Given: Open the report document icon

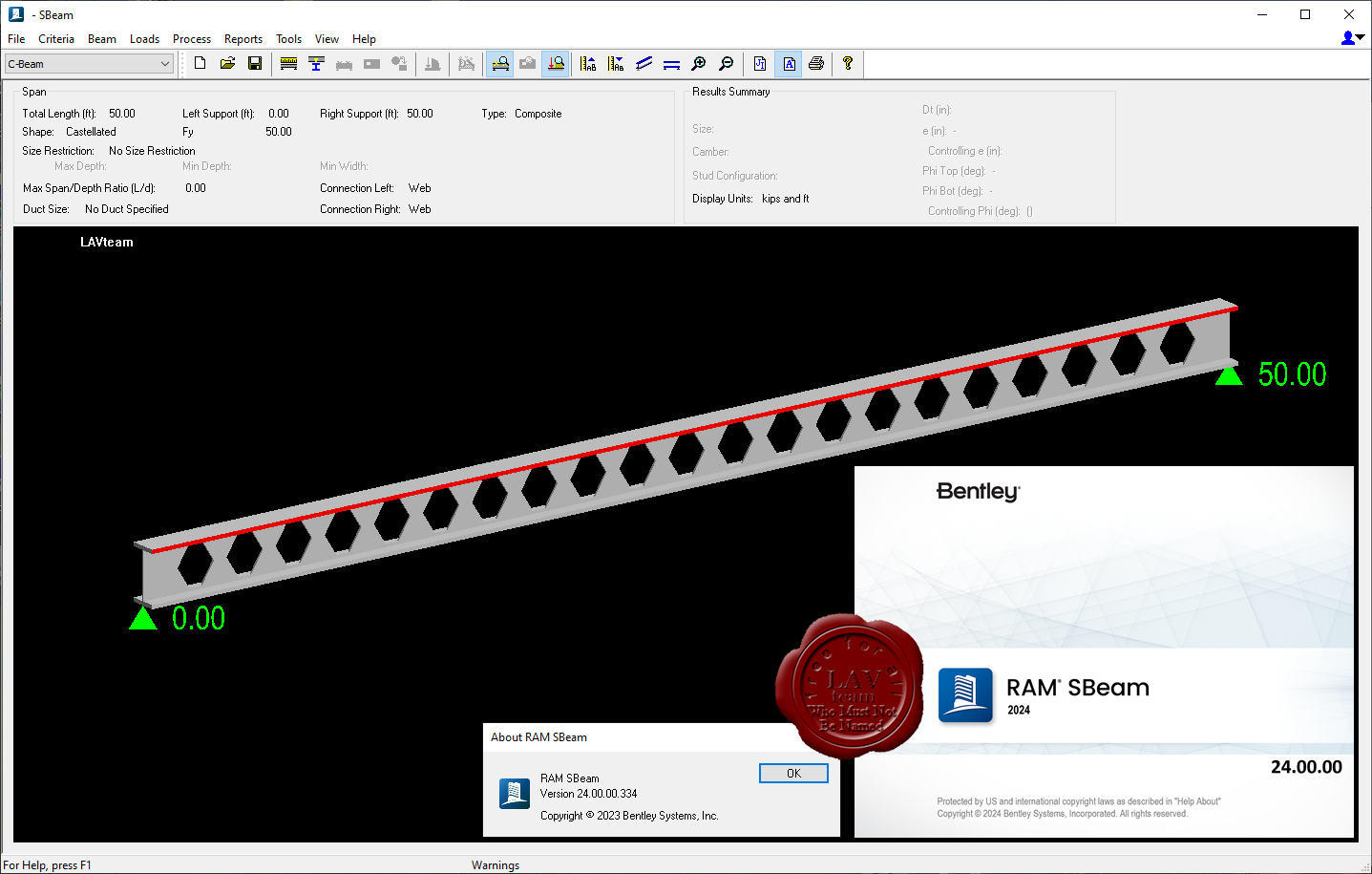Looking at the screenshot, I should (760, 64).
